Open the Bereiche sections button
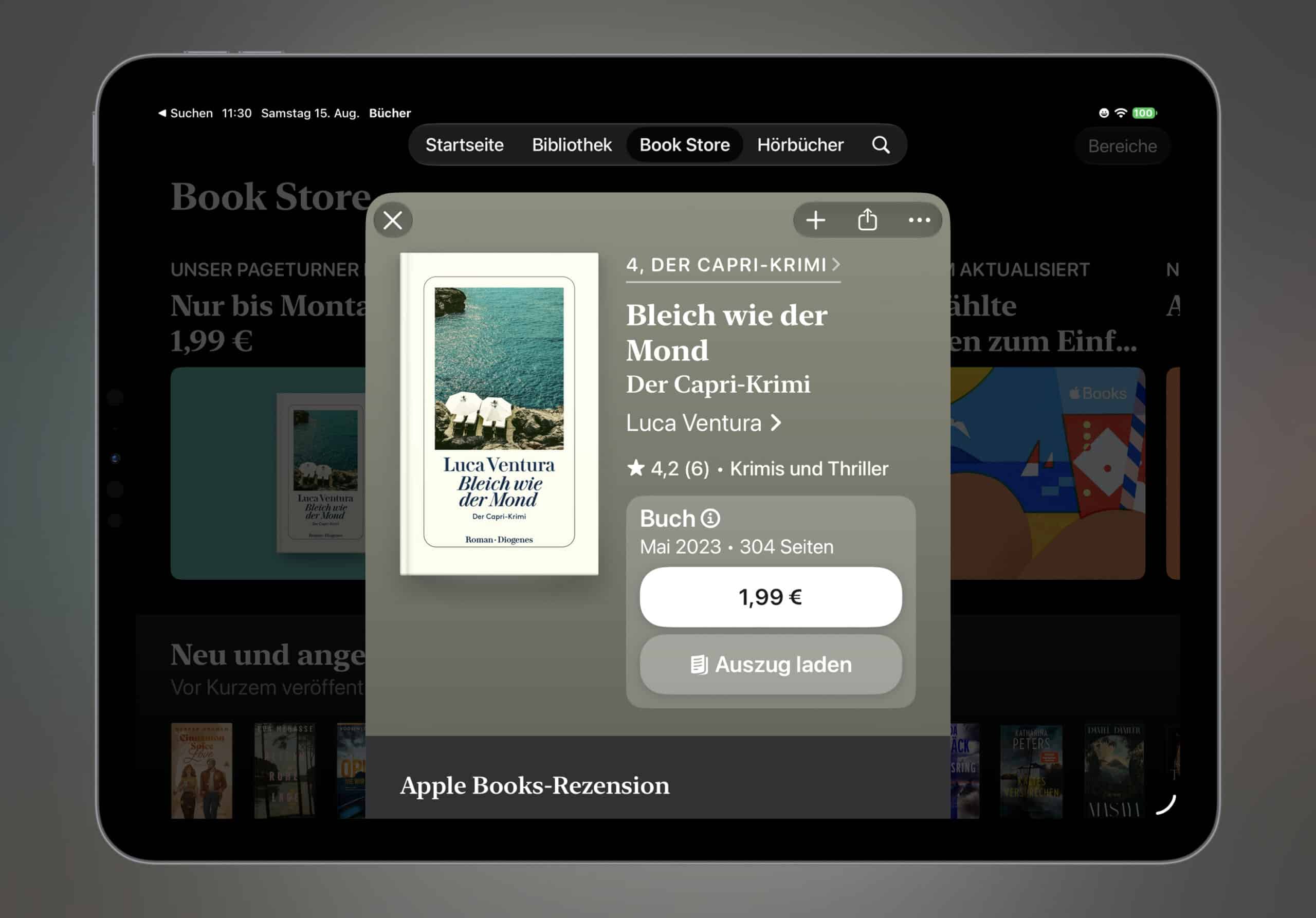Screen dimensions: 1316x918 pyautogui.click(x=1122, y=146)
